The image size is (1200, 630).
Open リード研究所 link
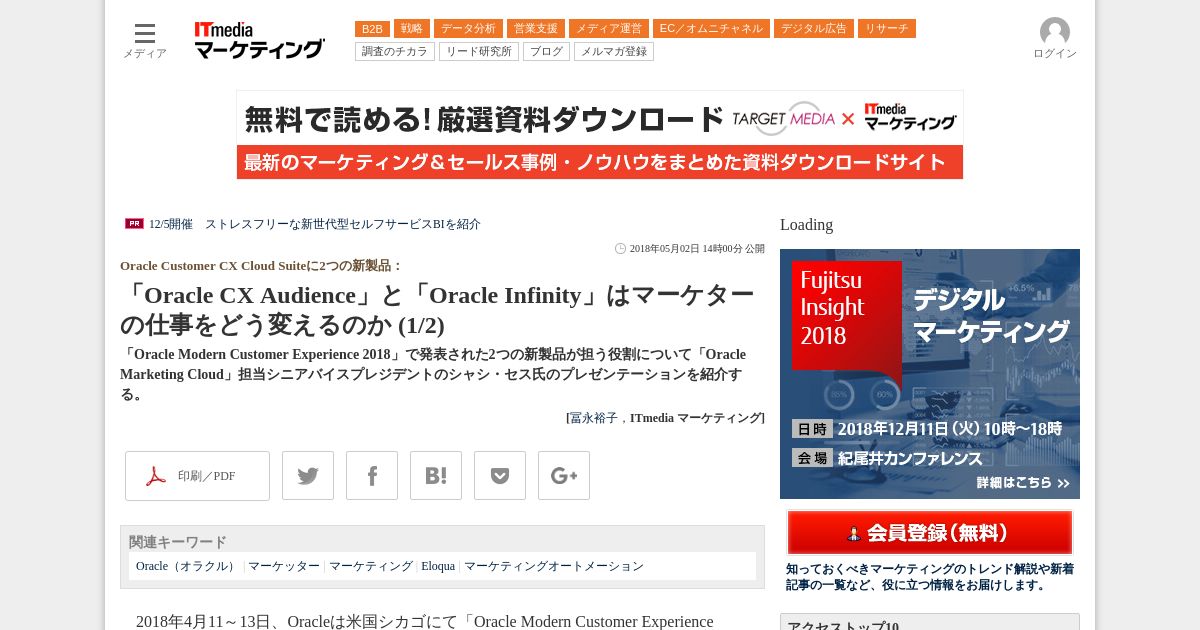pyautogui.click(x=479, y=51)
